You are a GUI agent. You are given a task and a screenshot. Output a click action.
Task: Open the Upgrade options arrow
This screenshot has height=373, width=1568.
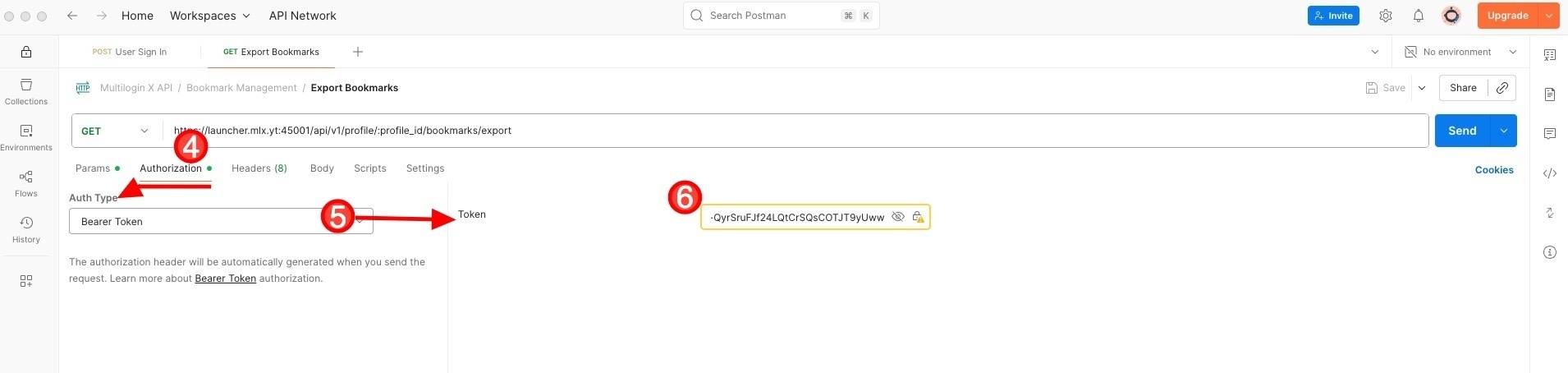pos(1548,16)
